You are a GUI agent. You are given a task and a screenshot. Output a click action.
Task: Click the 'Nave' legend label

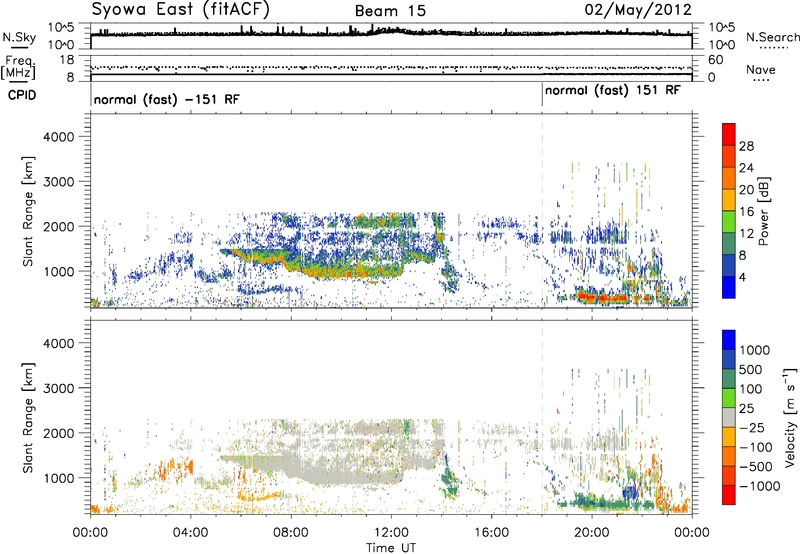tap(761, 70)
